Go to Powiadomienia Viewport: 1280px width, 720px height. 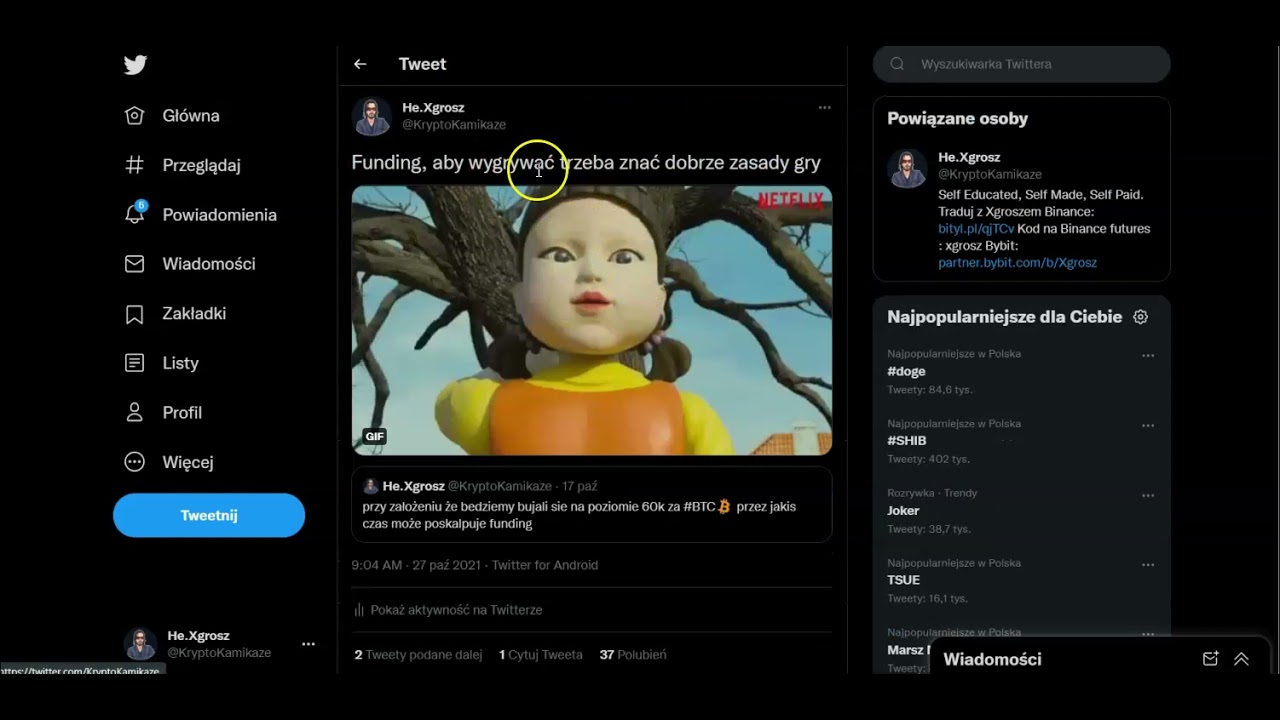[x=219, y=215]
